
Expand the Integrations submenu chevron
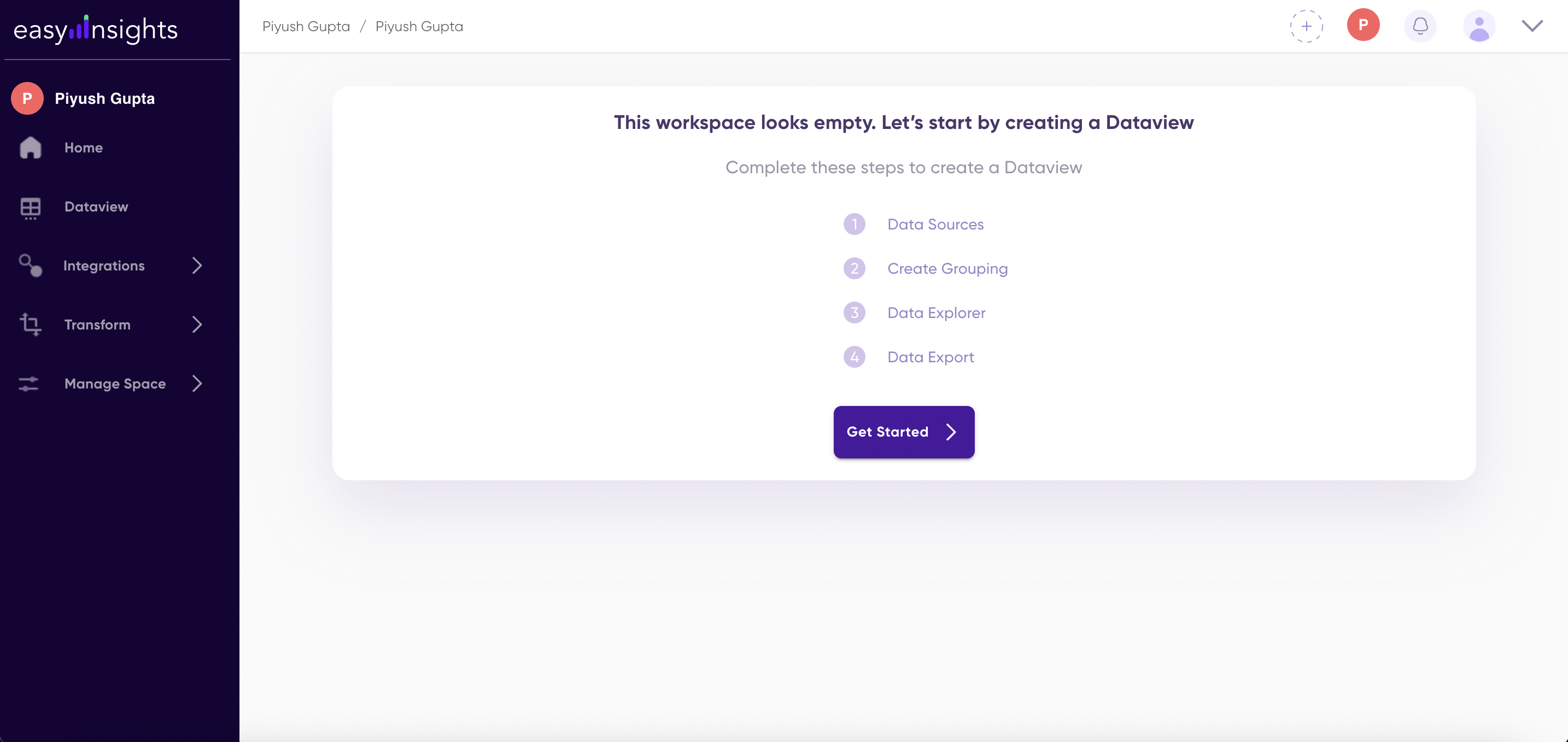tap(197, 265)
